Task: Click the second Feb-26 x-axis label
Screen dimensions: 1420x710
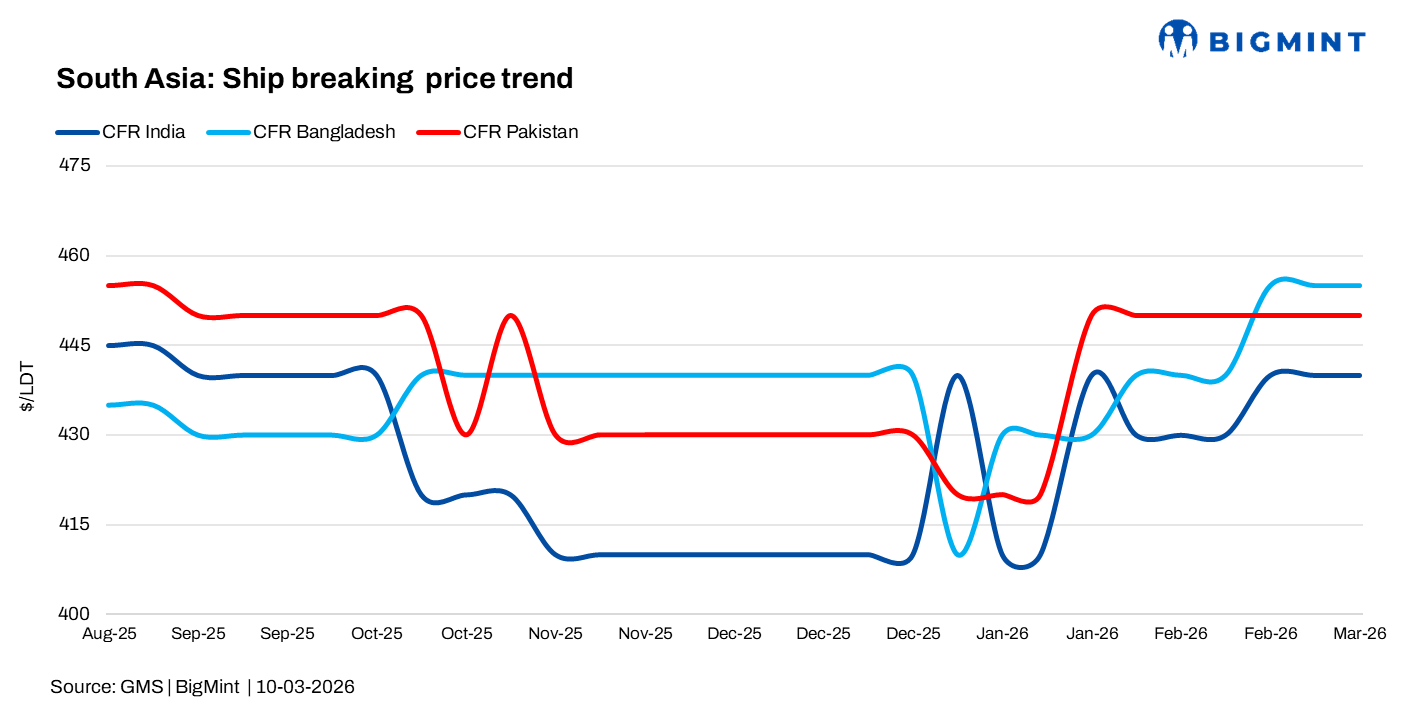Action: (1271, 634)
